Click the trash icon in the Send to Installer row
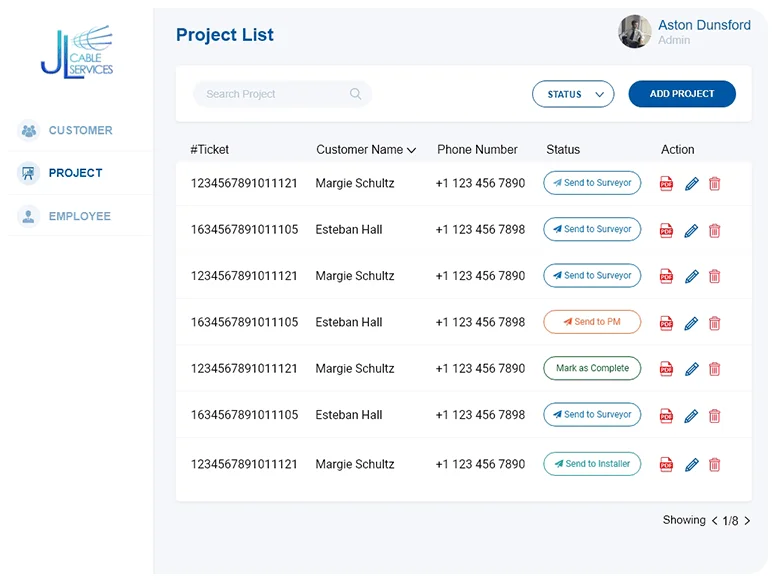Screen dimensions: 776x582 click(714, 464)
